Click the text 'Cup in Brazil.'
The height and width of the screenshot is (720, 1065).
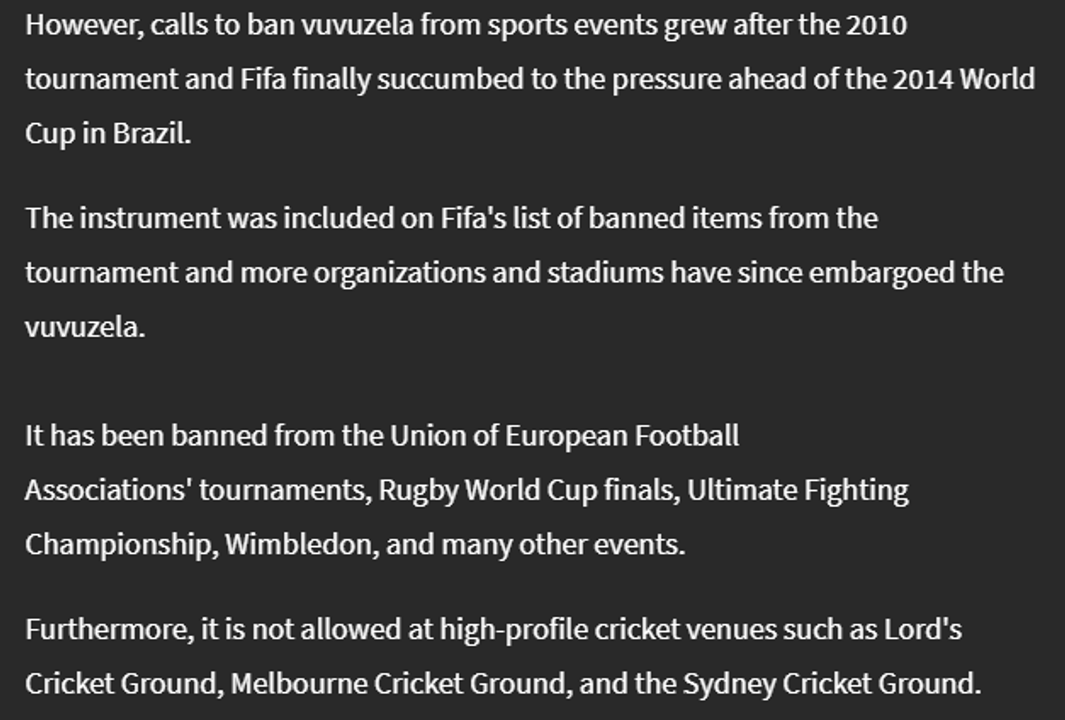point(108,133)
